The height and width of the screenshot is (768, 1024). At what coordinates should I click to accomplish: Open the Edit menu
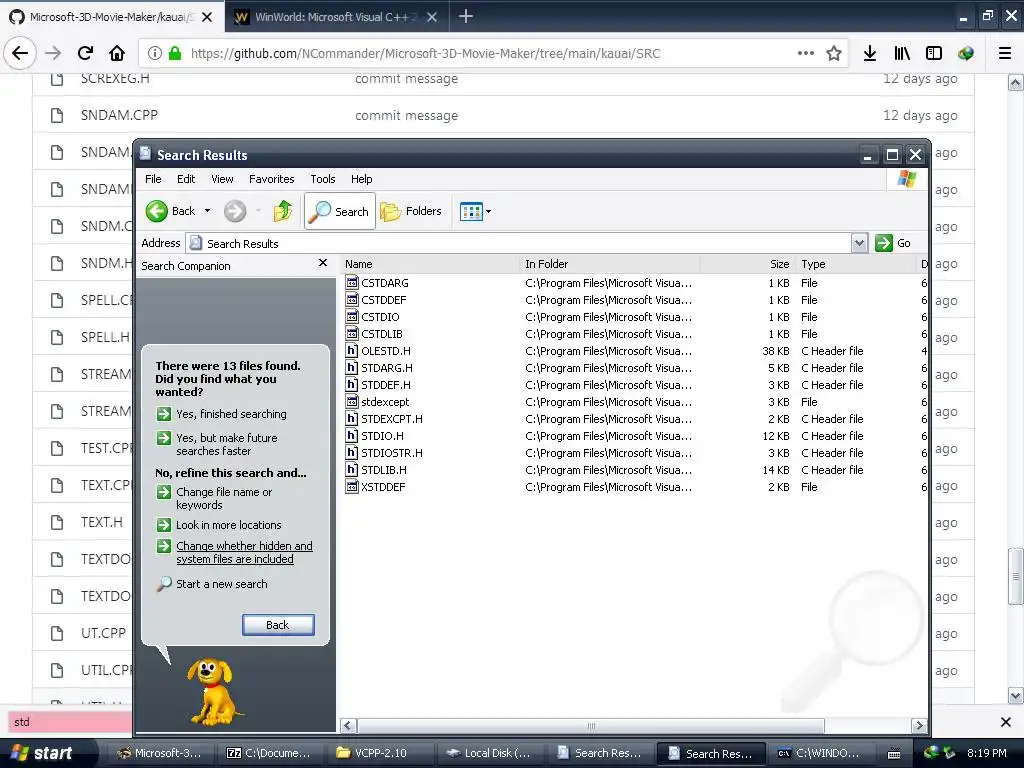[186, 179]
